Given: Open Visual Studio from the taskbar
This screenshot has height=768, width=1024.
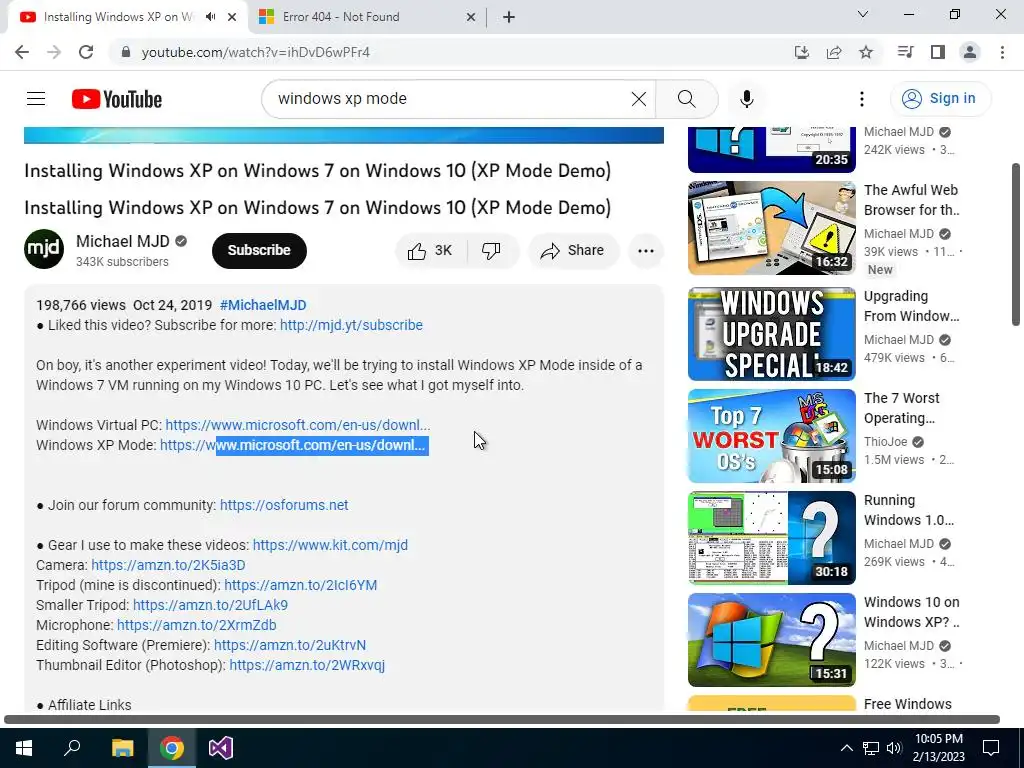Looking at the screenshot, I should click(221, 748).
